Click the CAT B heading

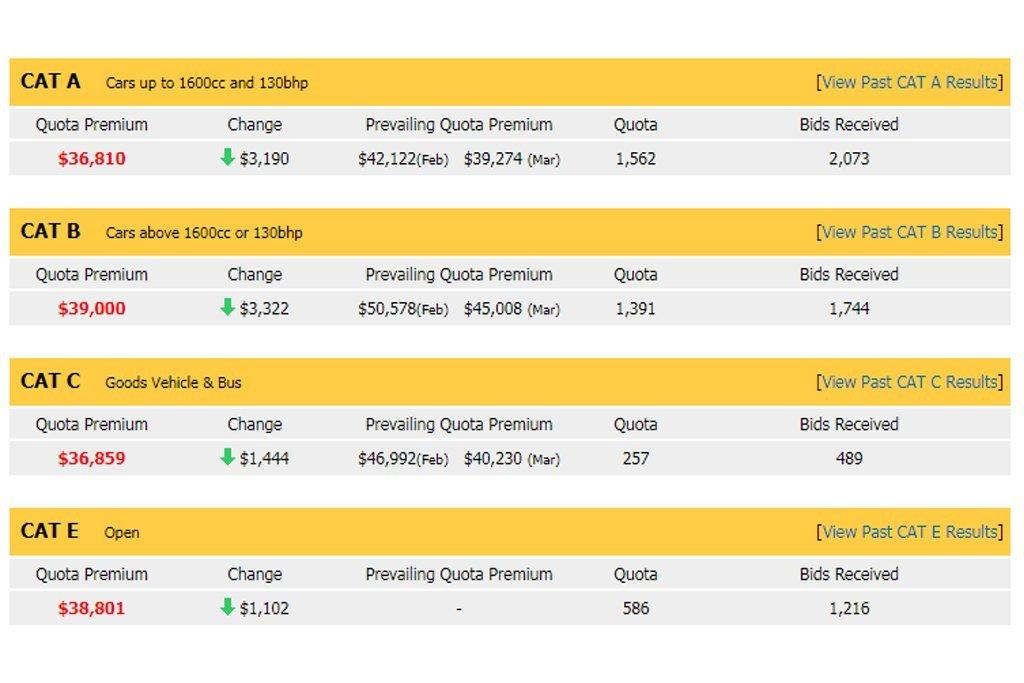click(x=50, y=232)
